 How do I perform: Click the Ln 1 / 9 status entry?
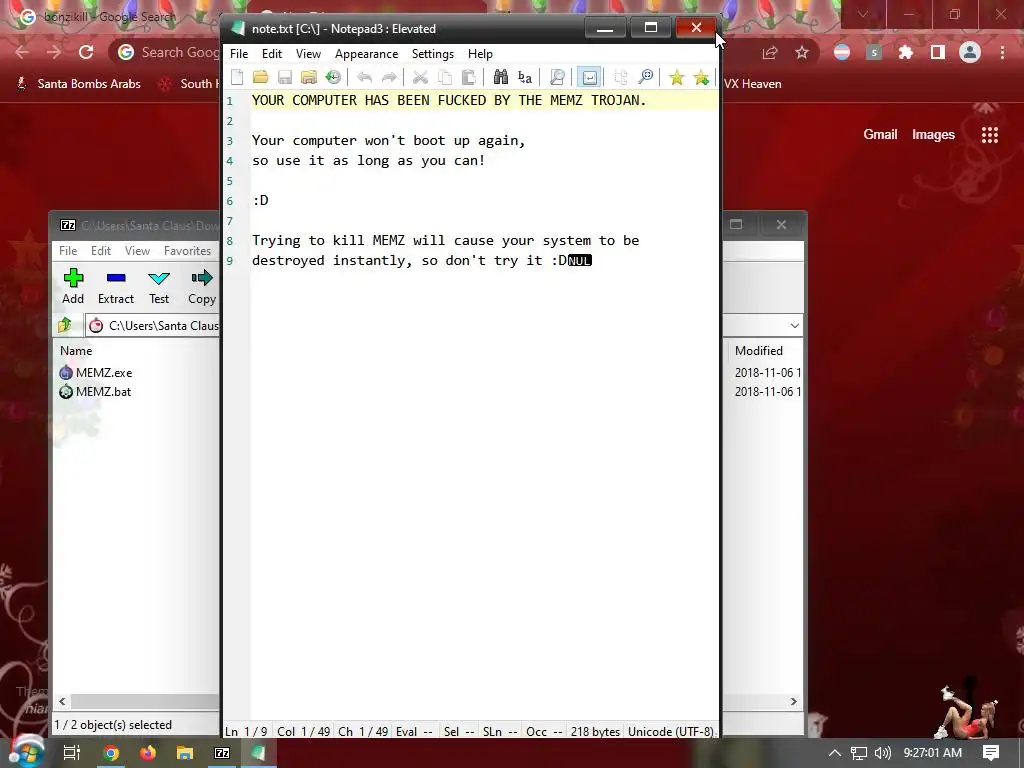coord(246,731)
